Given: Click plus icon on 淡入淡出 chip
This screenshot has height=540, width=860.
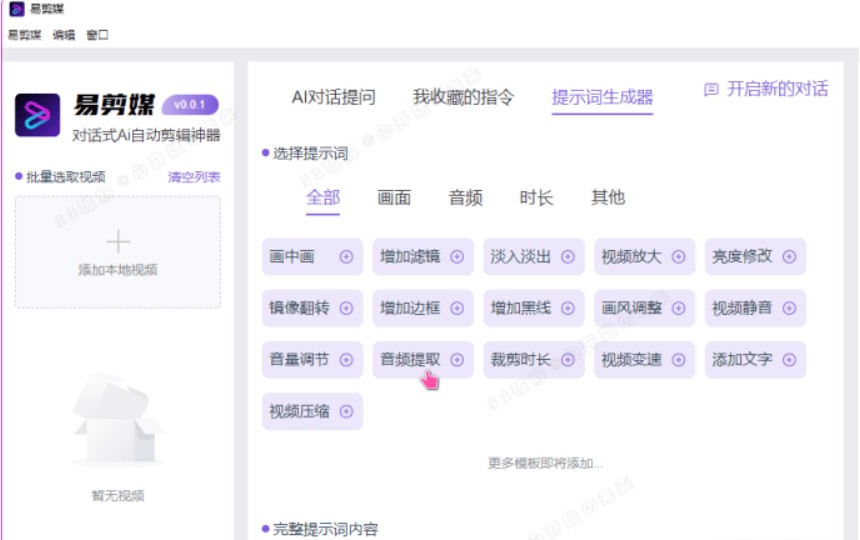Looking at the screenshot, I should [568, 257].
